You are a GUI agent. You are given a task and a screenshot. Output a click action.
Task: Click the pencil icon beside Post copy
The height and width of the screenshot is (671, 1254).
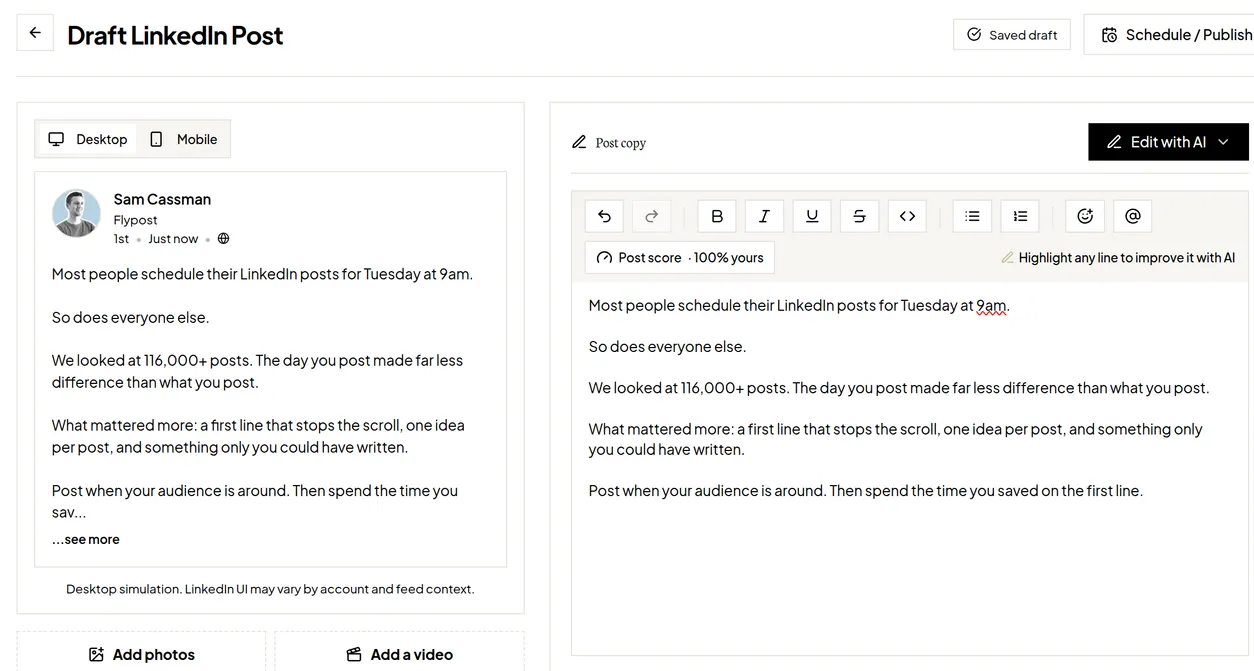pyautogui.click(x=579, y=142)
